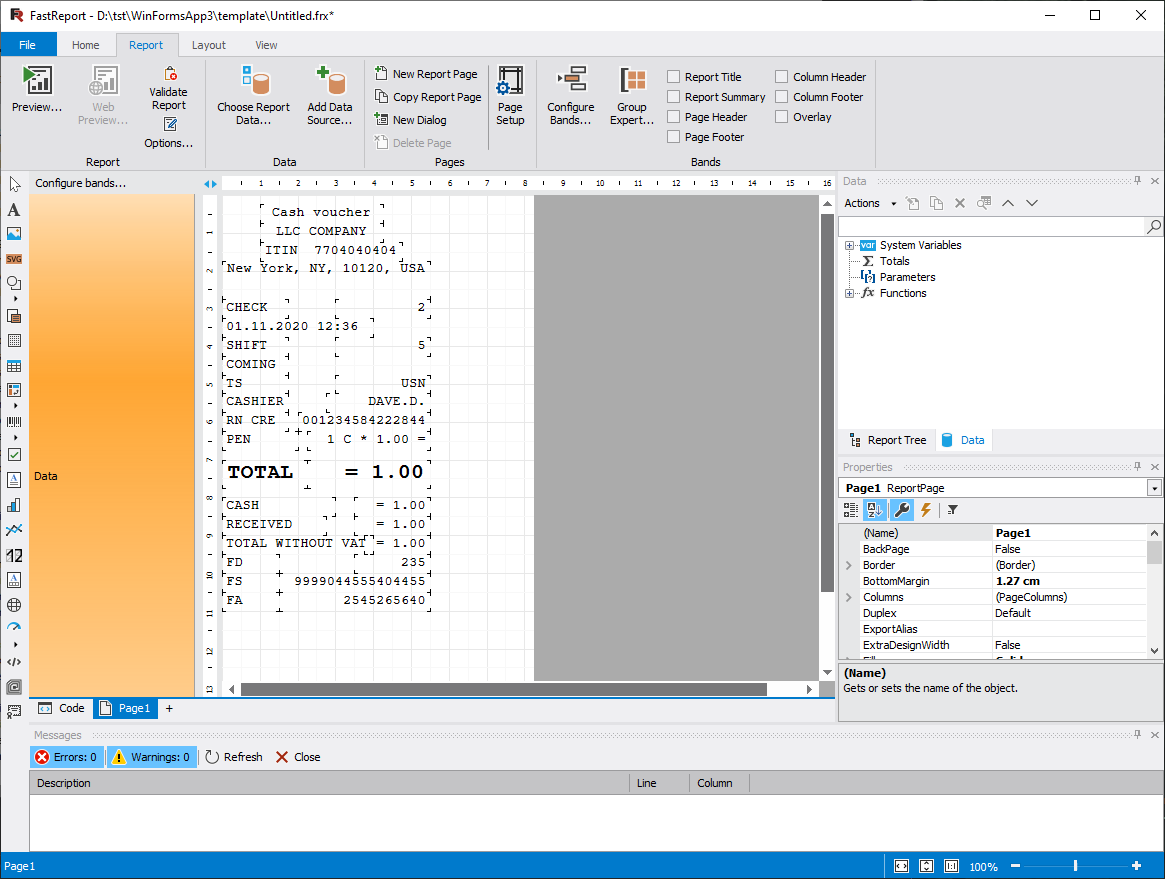
Task: Select the Map globe object tool
Action: (x=14, y=606)
